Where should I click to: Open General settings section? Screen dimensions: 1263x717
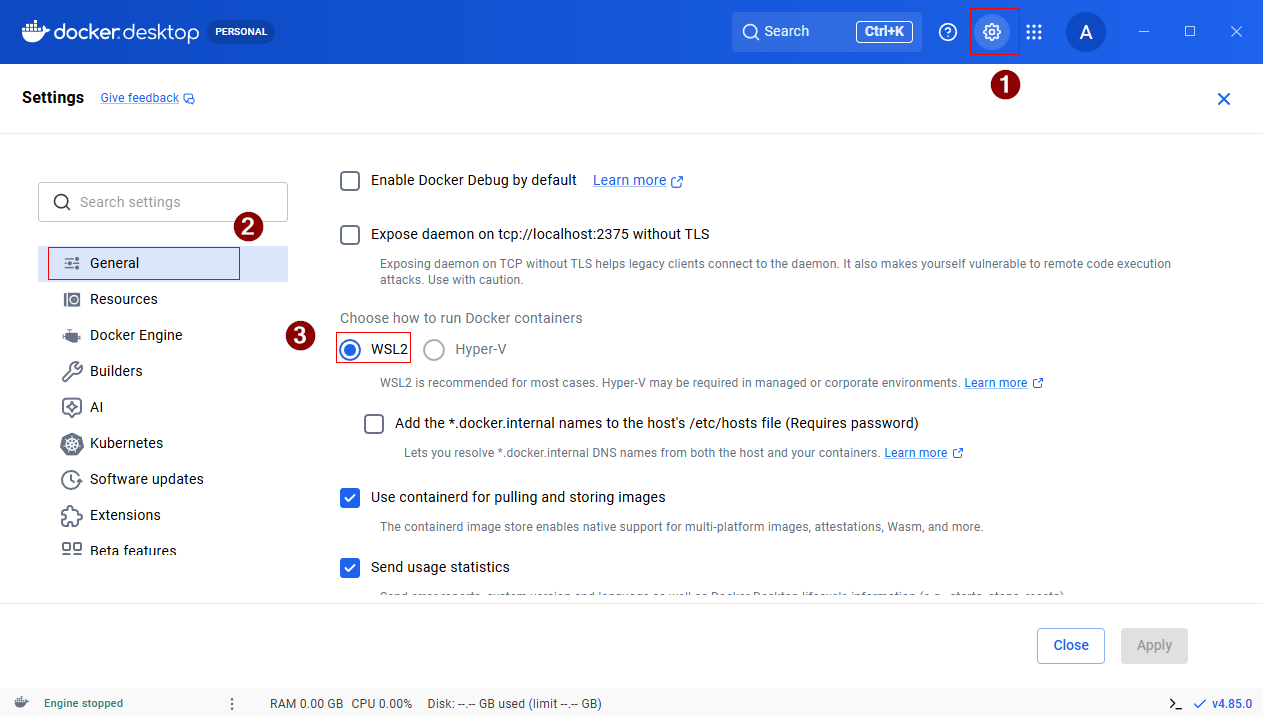pos(163,263)
